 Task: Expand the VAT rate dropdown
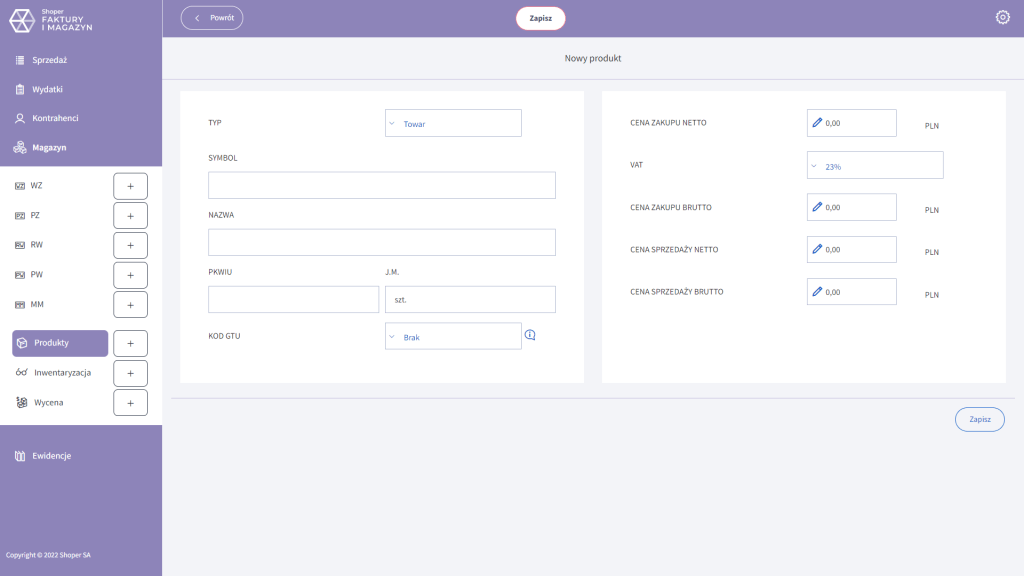pyautogui.click(x=874, y=165)
